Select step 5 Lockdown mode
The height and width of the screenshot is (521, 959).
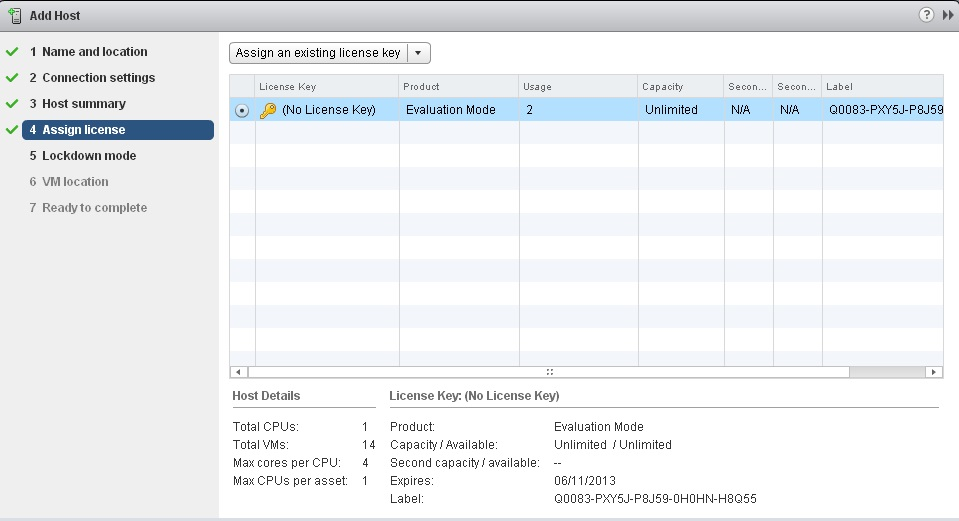click(89, 156)
